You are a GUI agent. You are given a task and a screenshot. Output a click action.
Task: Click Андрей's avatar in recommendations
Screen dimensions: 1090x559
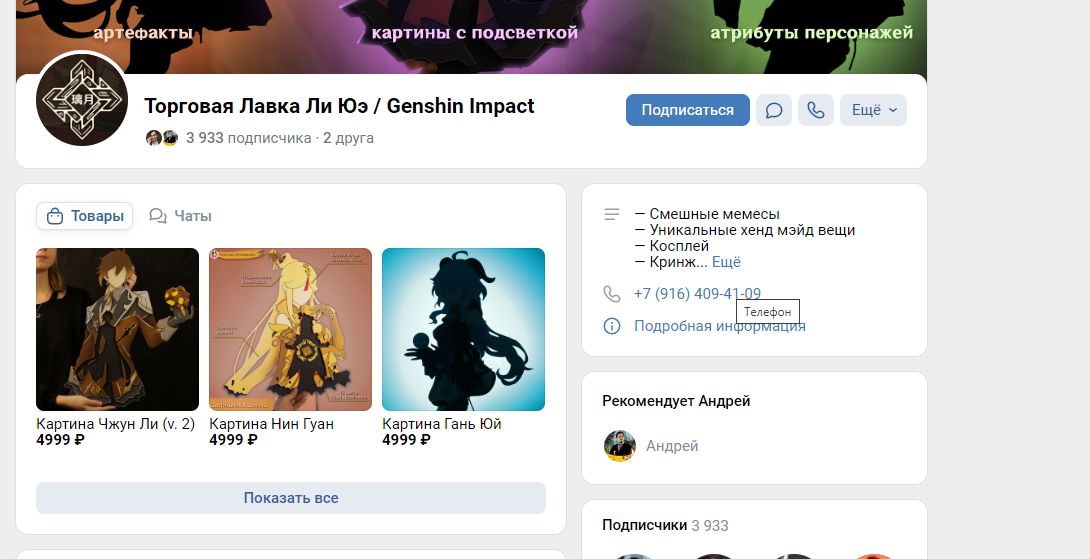pyautogui.click(x=619, y=446)
